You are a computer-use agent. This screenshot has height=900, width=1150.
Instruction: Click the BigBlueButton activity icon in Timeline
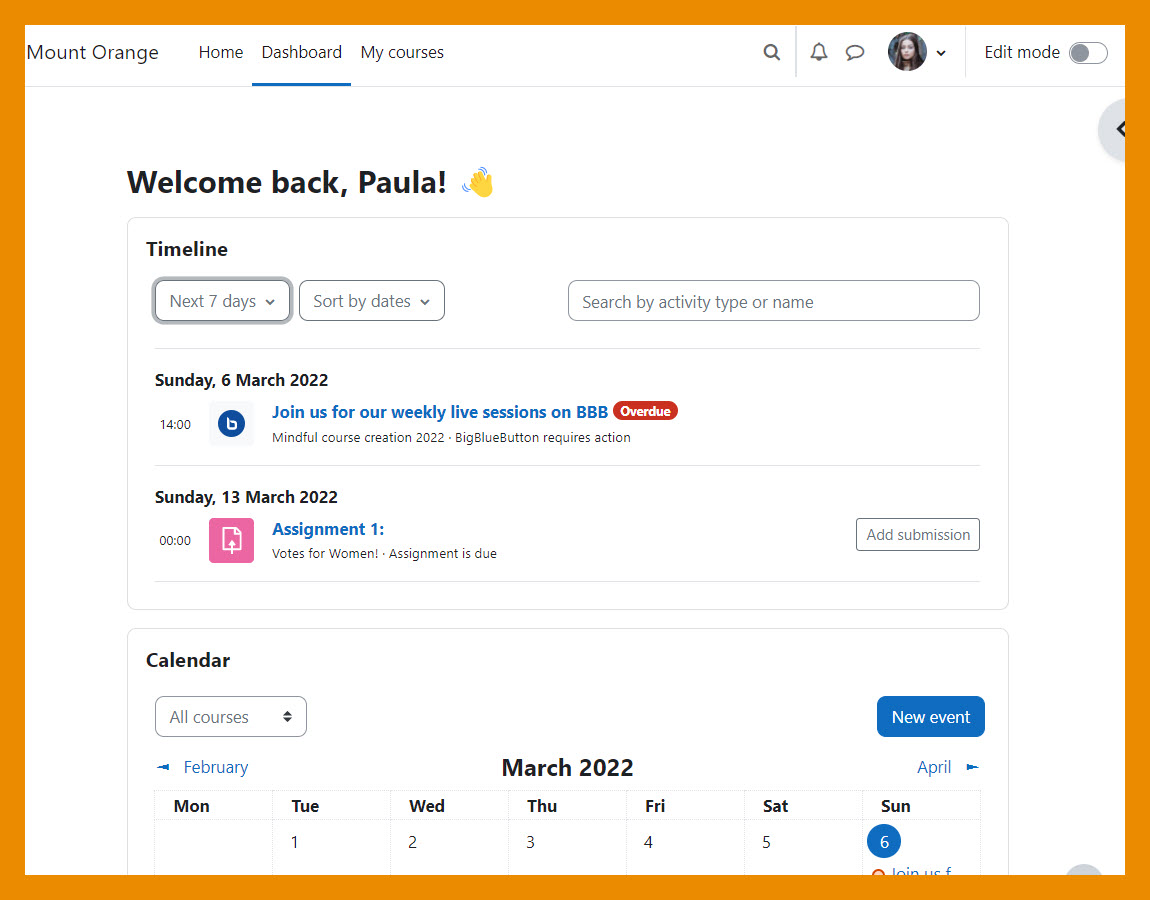pos(231,424)
